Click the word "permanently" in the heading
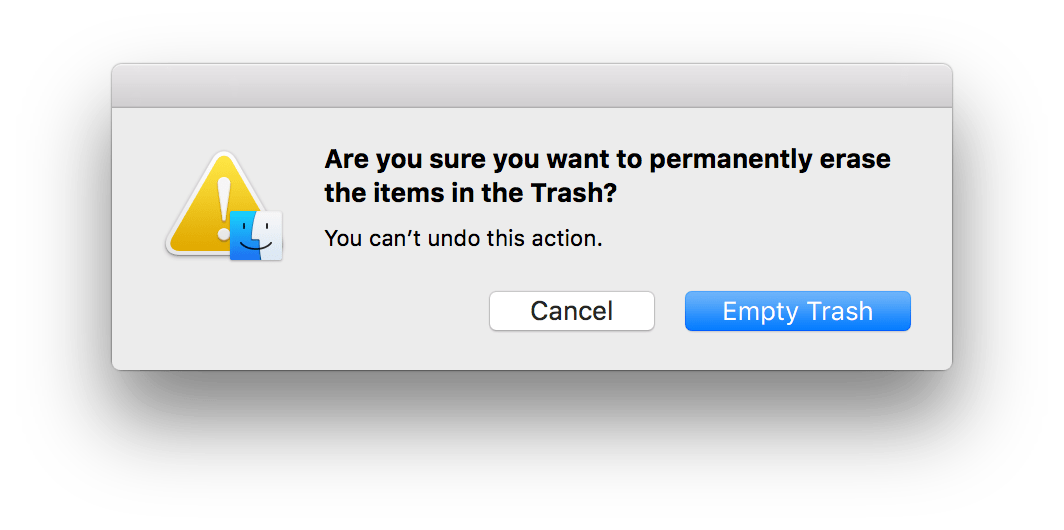This screenshot has height=530, width=1064. click(723, 160)
